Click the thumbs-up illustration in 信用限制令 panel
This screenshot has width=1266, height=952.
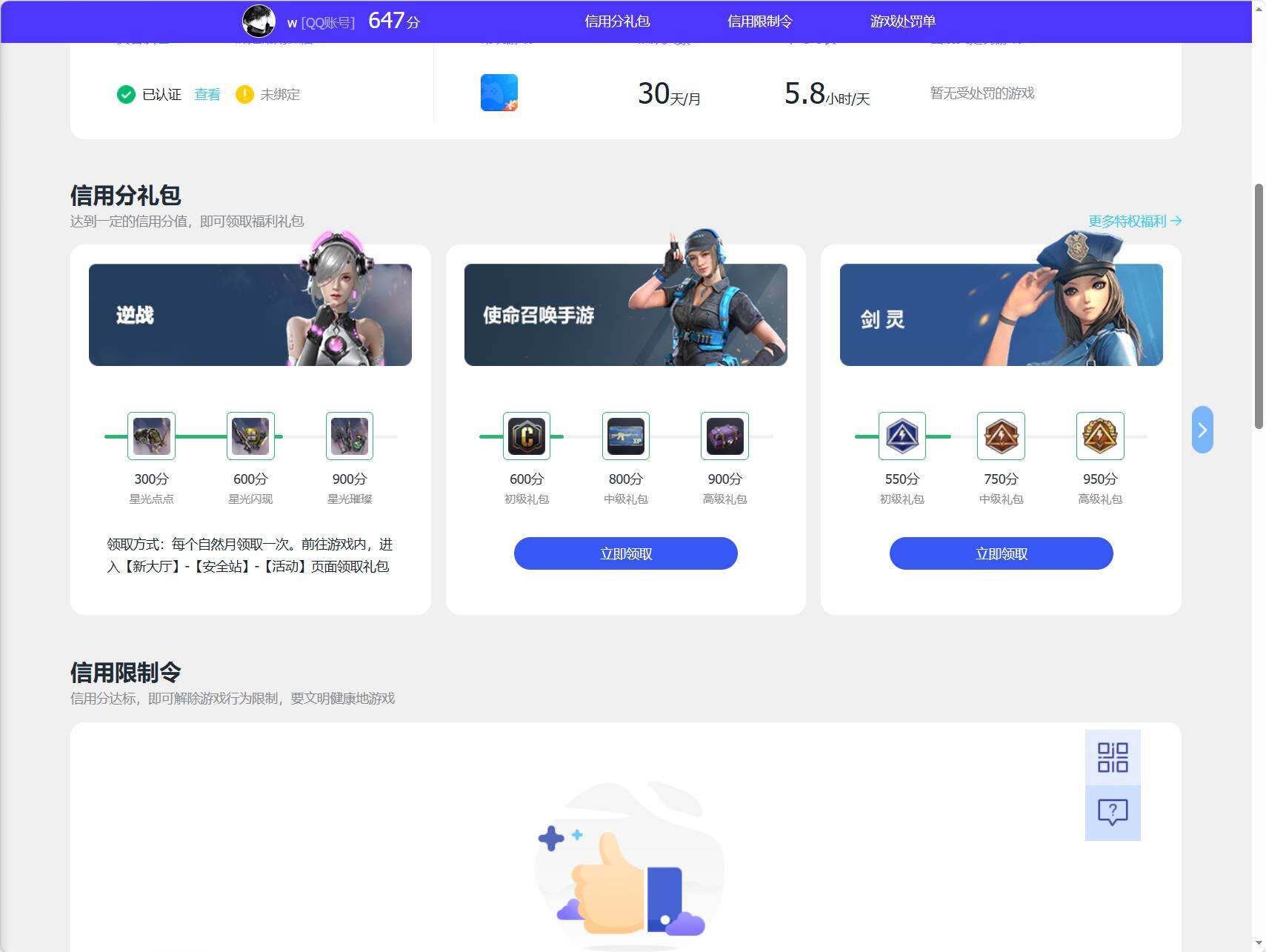[628, 867]
